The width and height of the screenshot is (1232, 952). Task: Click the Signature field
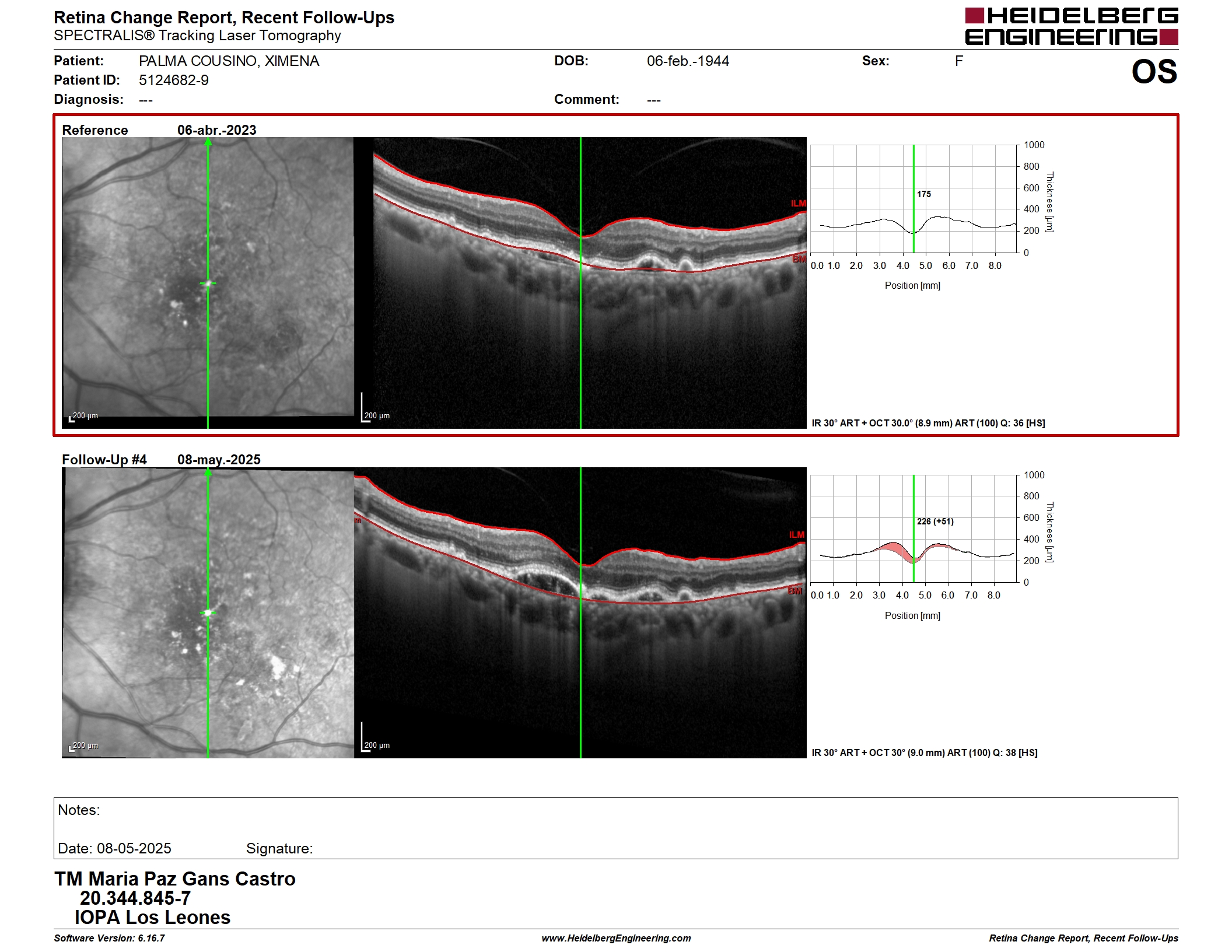point(279,849)
